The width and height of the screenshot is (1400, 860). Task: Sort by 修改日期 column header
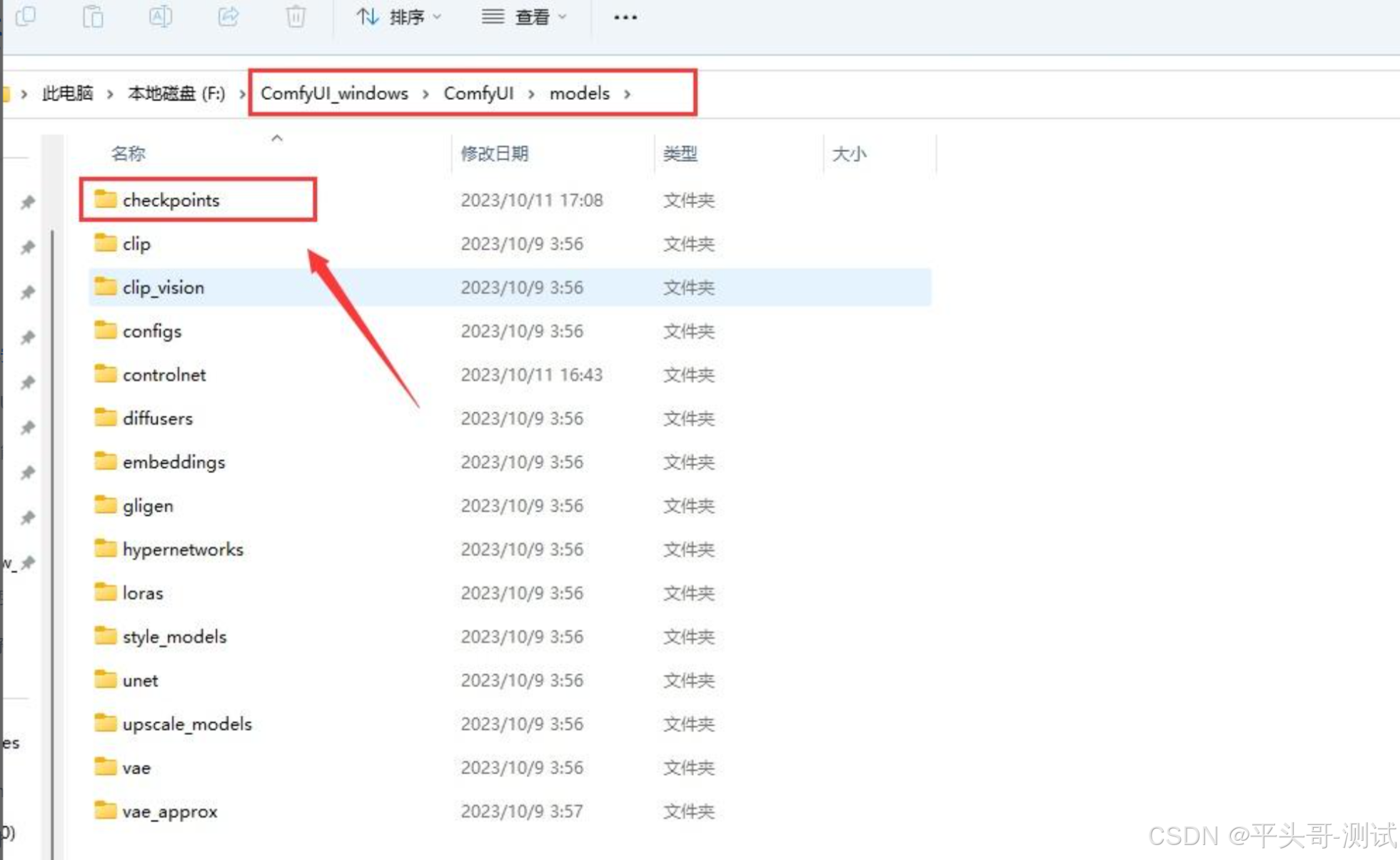[494, 153]
